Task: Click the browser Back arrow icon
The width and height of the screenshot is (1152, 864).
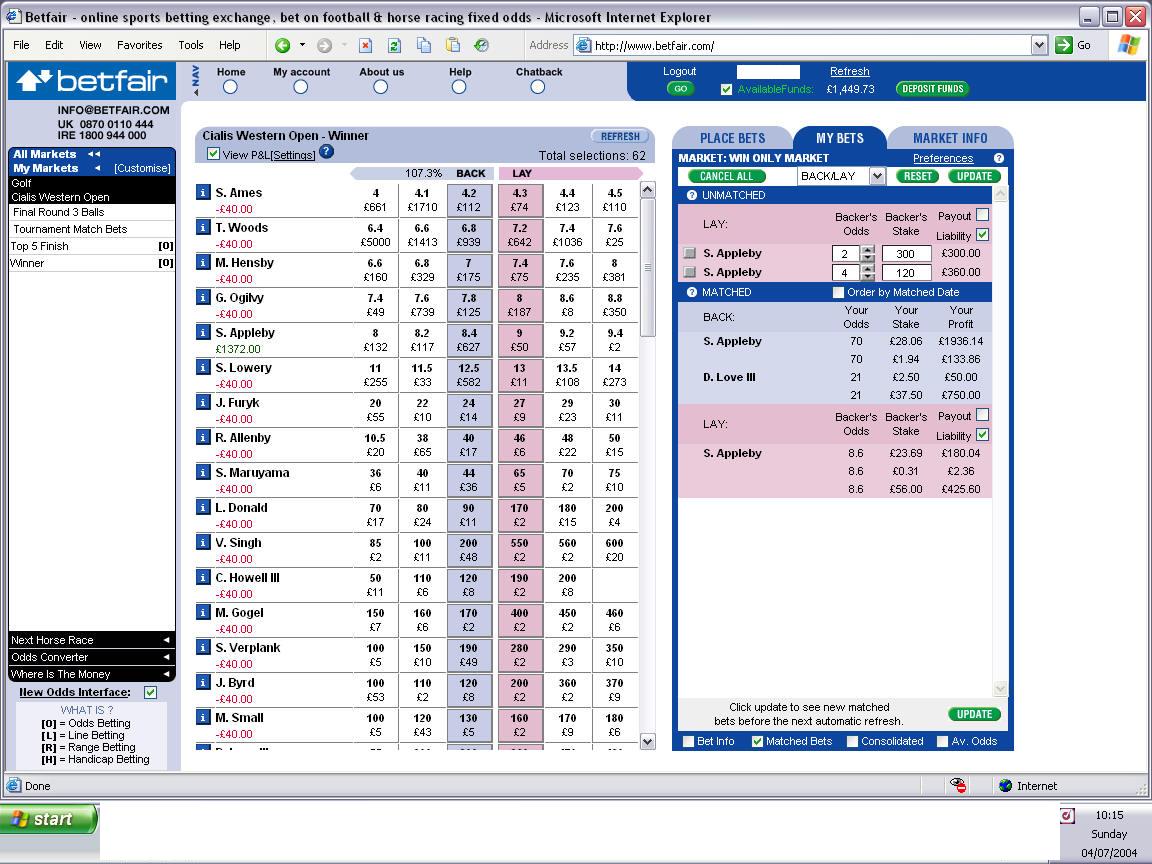Action: 282,46
